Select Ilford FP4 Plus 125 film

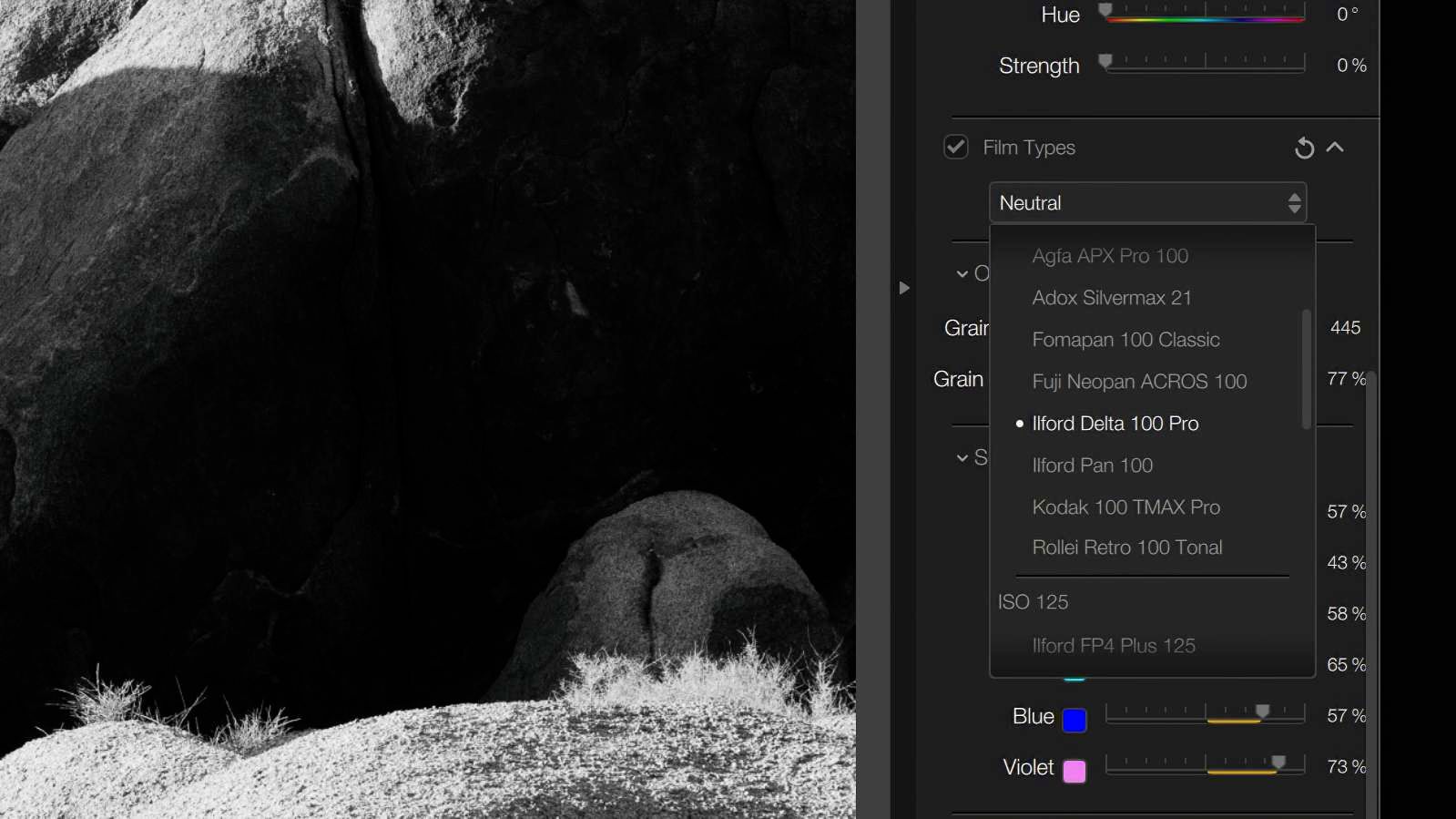pos(1113,646)
